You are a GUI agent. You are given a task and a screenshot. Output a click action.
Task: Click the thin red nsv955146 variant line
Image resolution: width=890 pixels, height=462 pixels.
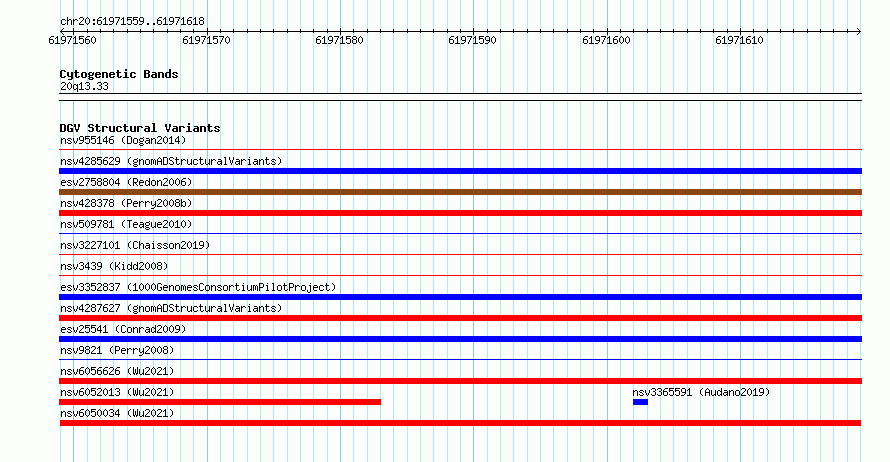coord(460,150)
